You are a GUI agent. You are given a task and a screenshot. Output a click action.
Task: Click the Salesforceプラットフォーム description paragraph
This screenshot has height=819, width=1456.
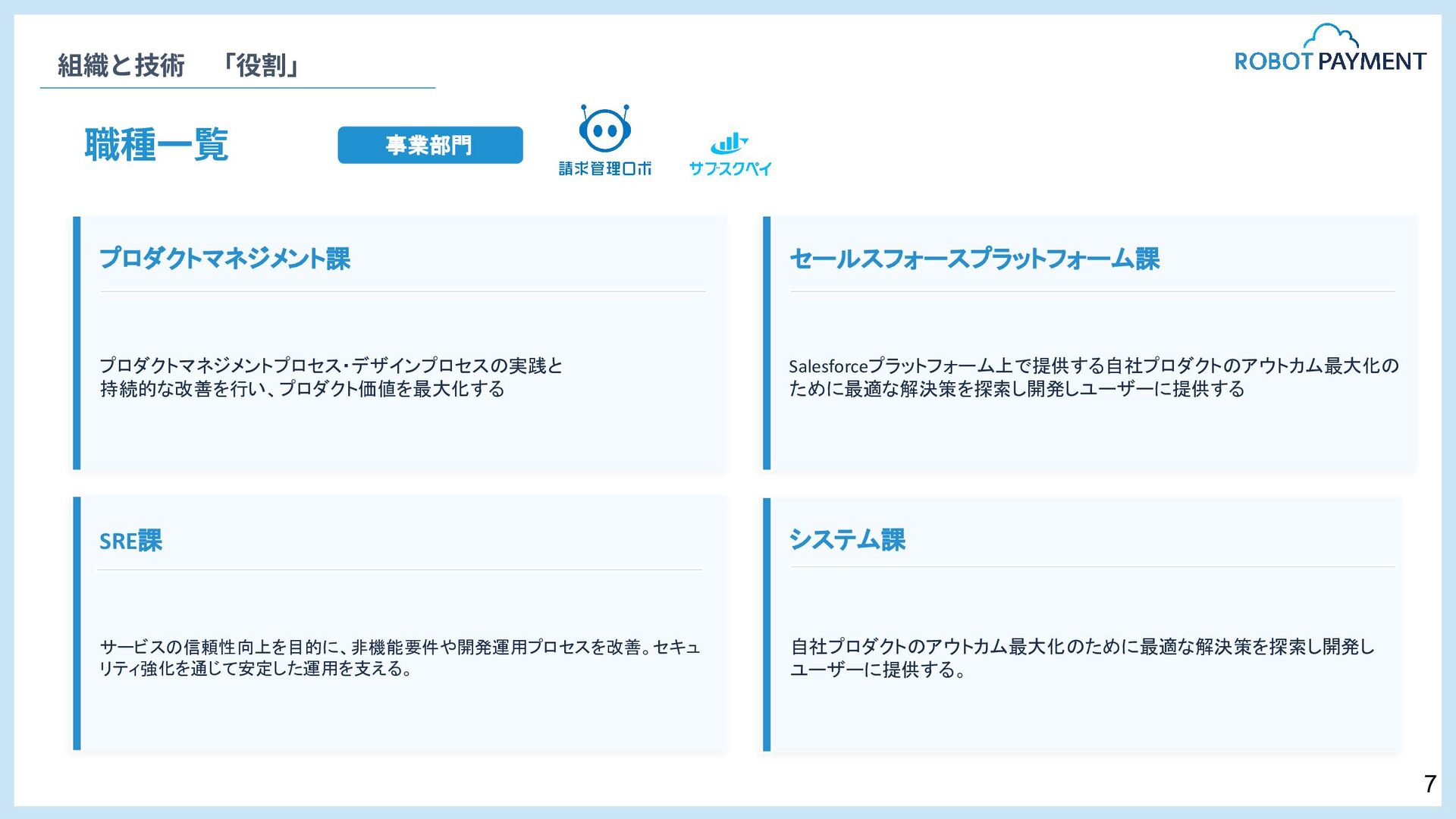[x=1093, y=377]
